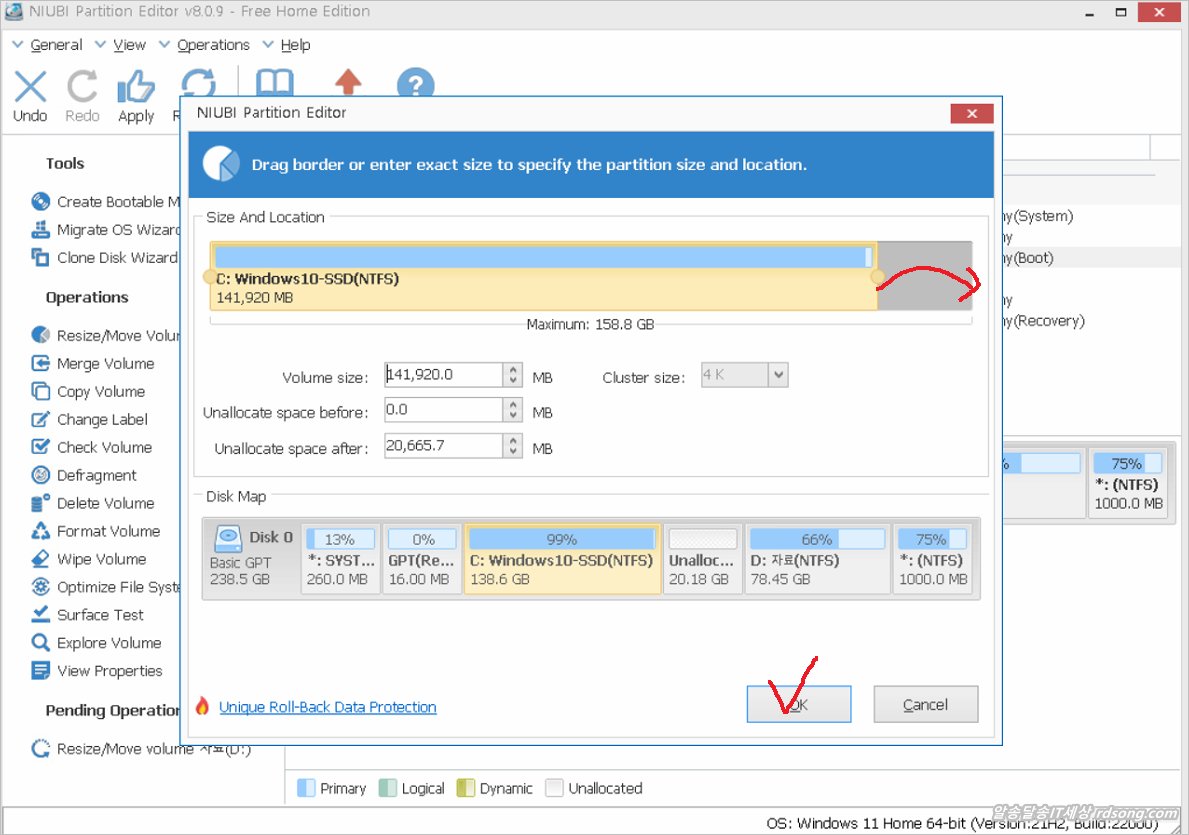Expand the Cluster size dropdown

pyautogui.click(x=778, y=376)
